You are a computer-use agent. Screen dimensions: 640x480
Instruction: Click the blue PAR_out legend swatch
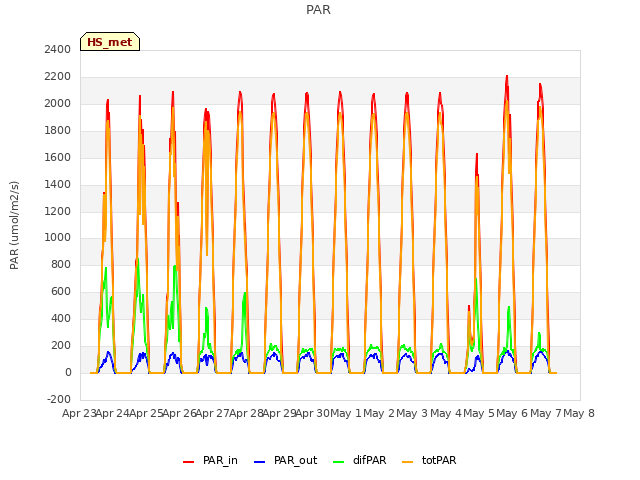(x=259, y=462)
